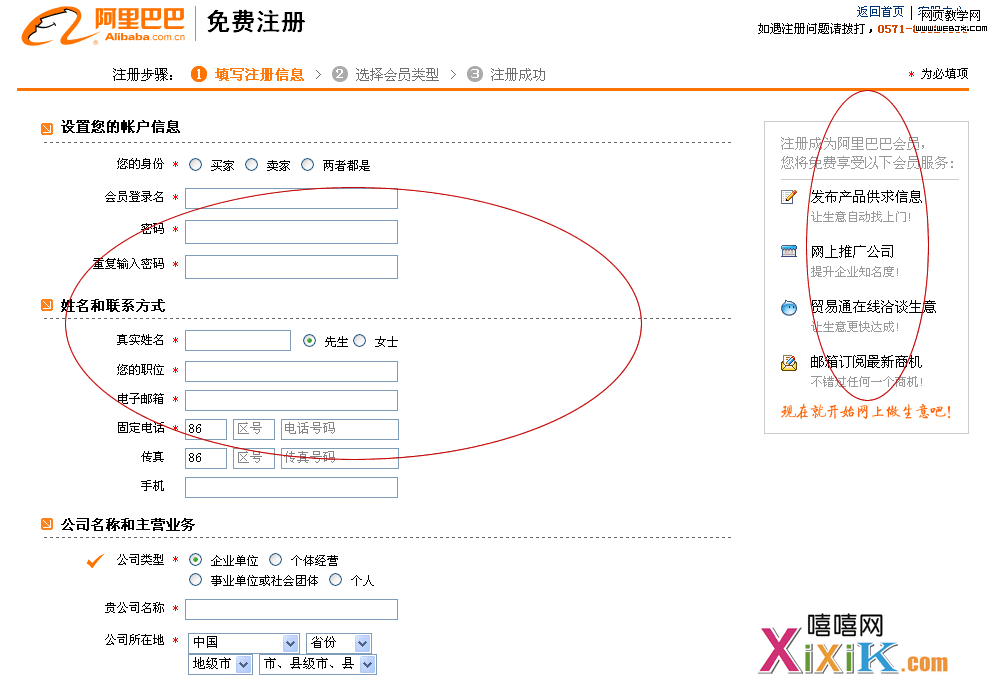Click the 返回首页 link
This screenshot has height=684, width=998.
(x=880, y=12)
